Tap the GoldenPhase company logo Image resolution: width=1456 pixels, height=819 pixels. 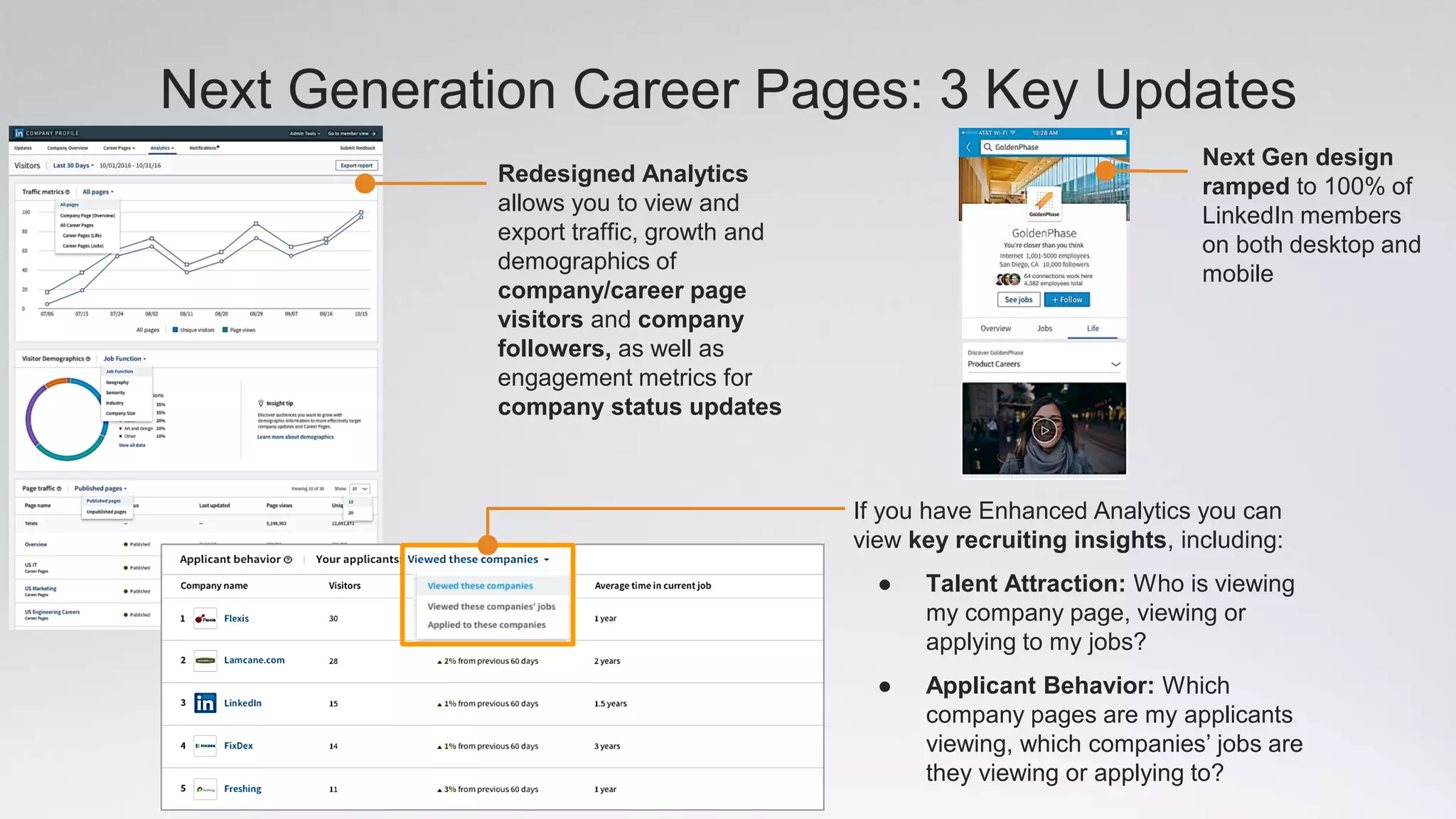click(1044, 204)
